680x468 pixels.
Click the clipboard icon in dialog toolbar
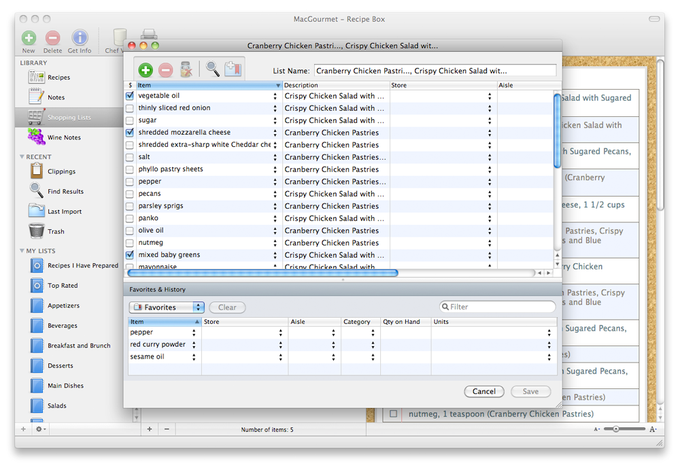(x=233, y=69)
